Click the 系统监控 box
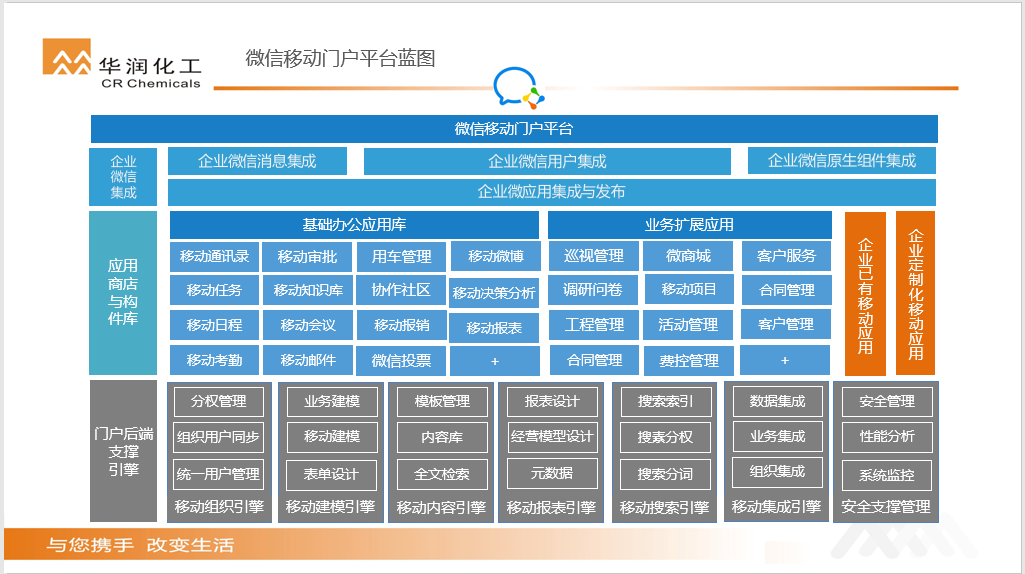 887,475
